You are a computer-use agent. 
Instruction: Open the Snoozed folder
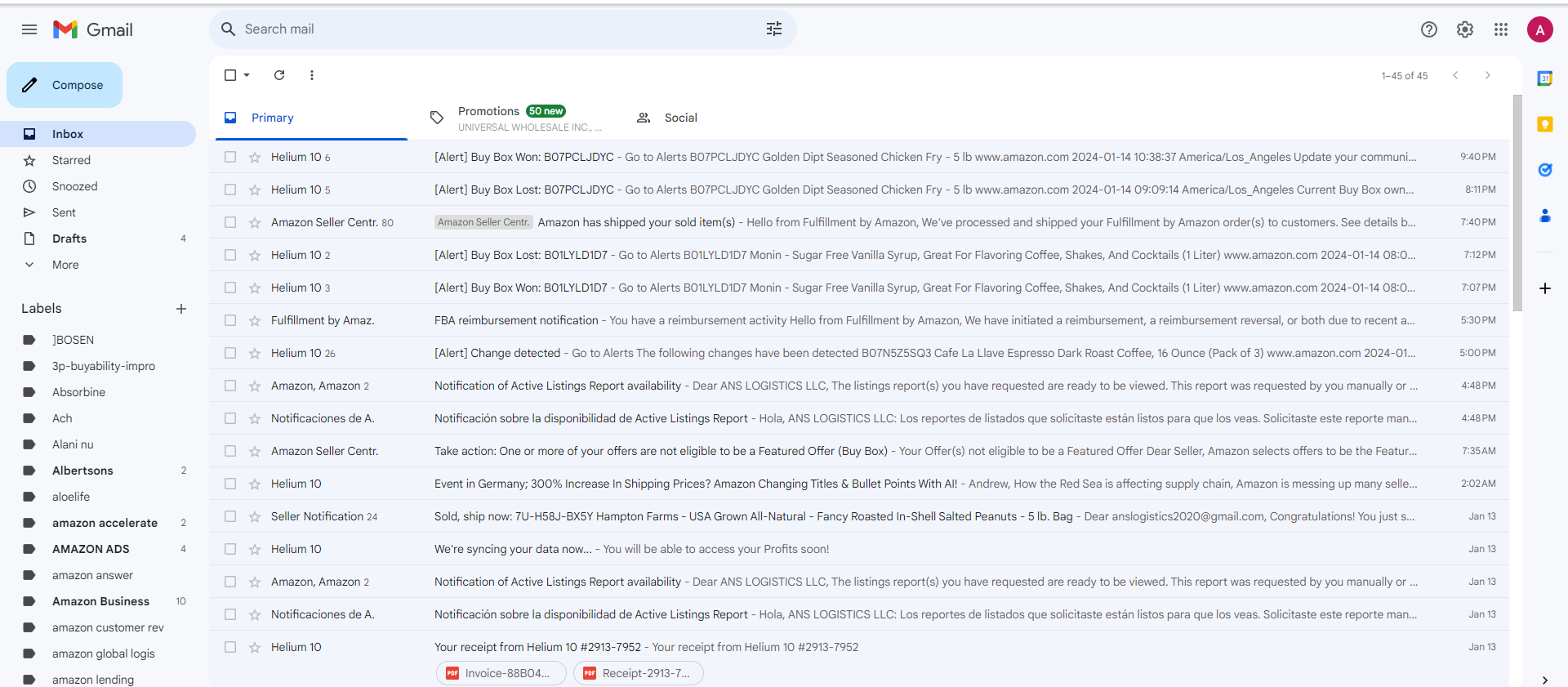click(x=98, y=186)
